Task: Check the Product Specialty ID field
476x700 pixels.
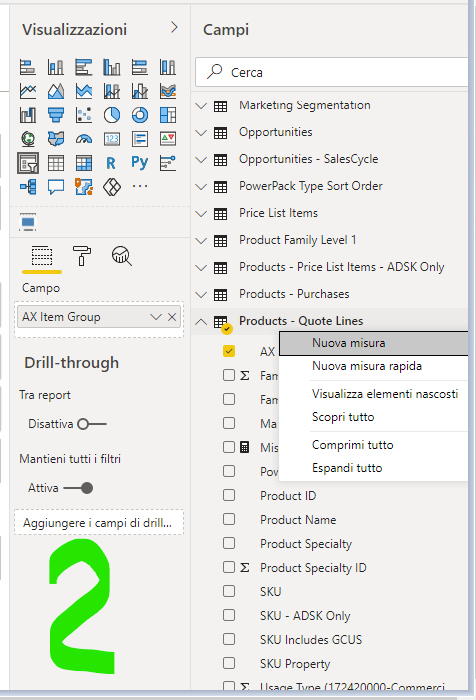Action: pos(229,567)
